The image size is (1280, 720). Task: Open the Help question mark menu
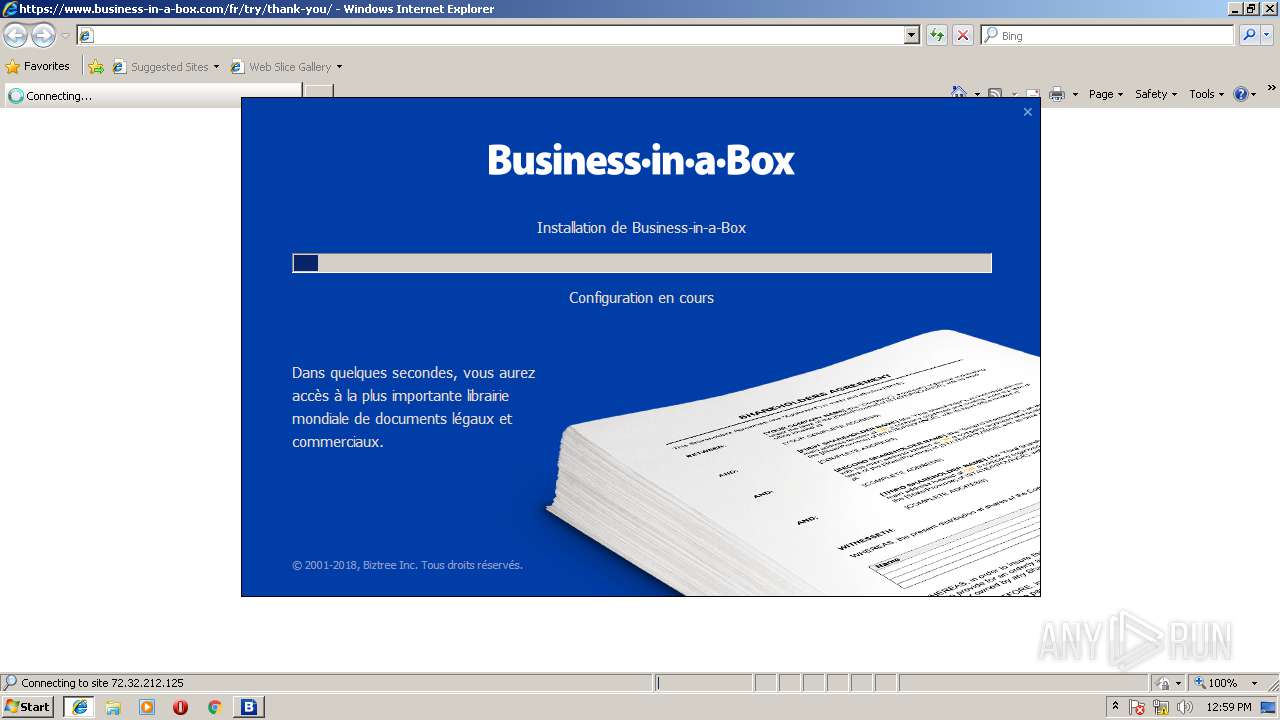pos(1245,94)
